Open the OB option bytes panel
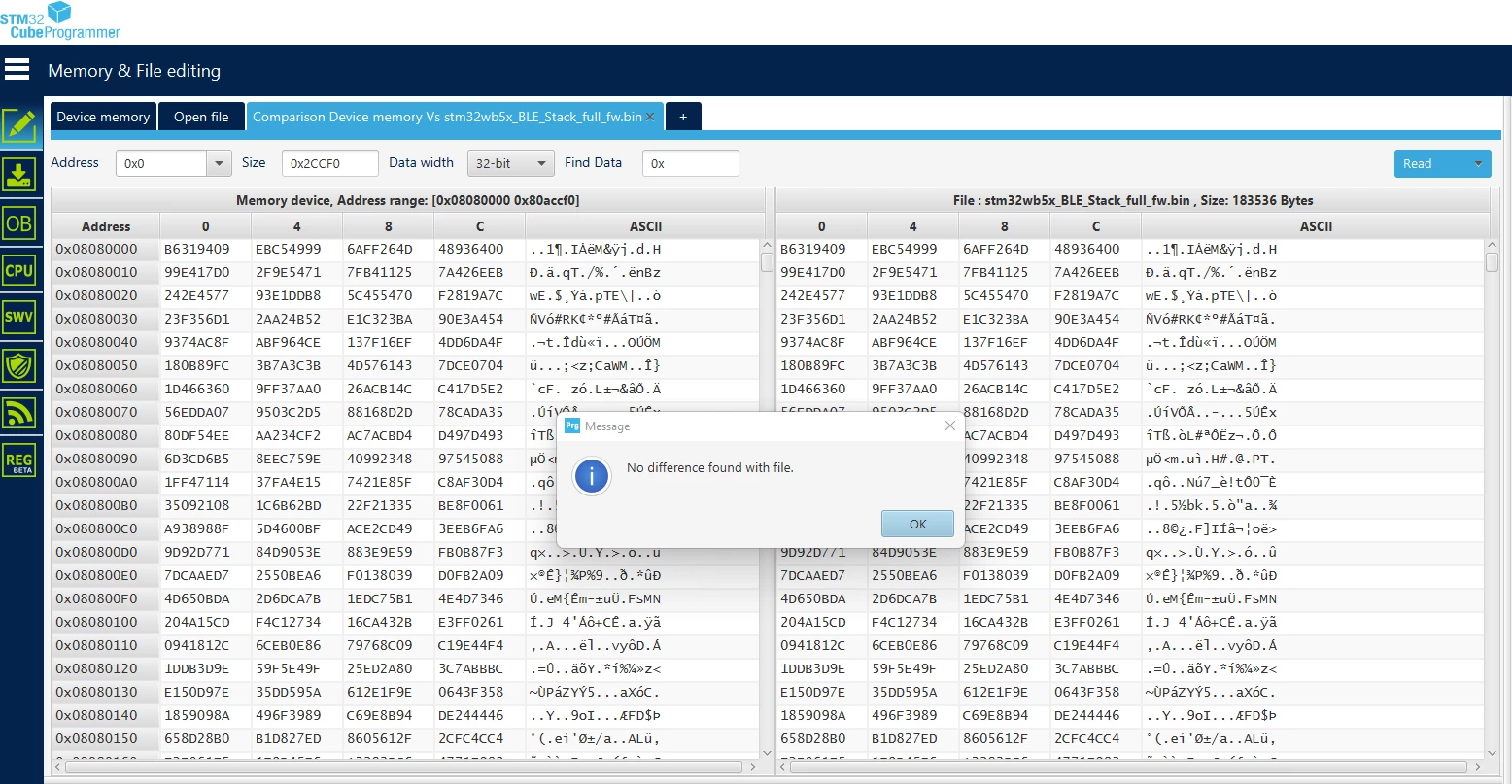Screen dimensions: 1512x784 [19, 223]
